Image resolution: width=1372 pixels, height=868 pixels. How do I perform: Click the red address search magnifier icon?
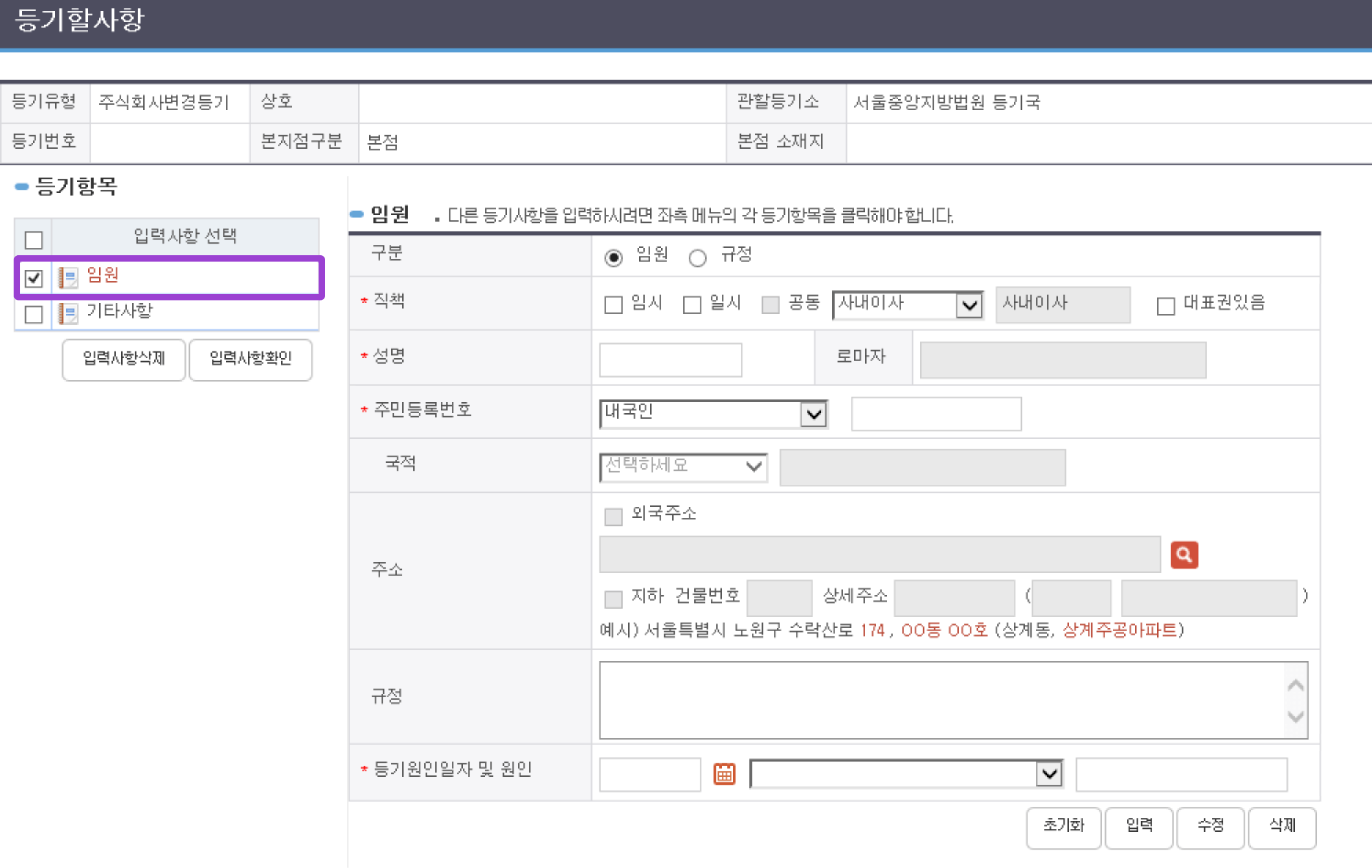coord(1184,555)
